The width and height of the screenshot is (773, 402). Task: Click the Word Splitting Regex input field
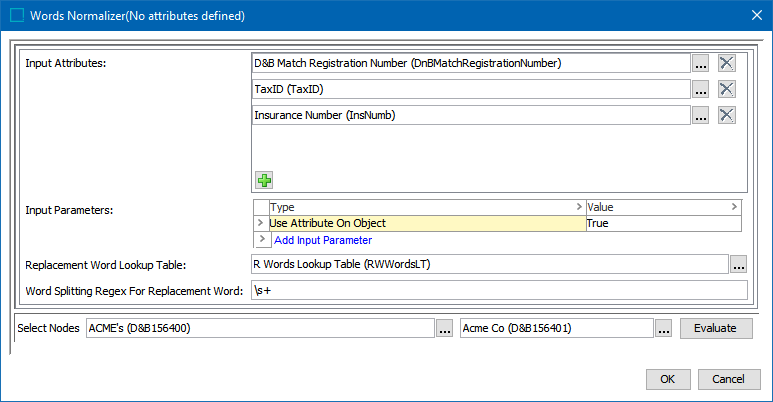(x=498, y=291)
